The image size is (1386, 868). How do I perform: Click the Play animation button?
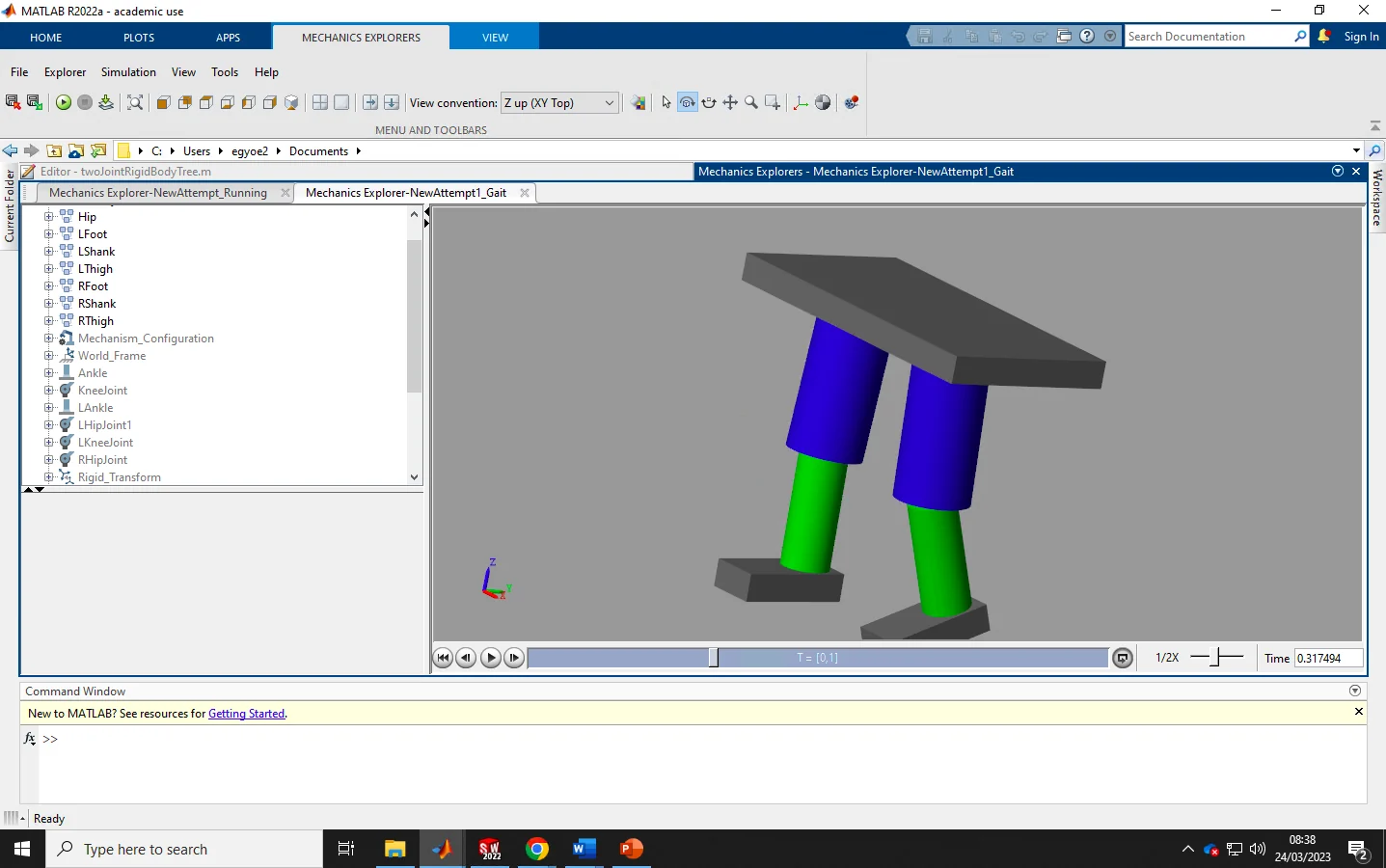coord(491,658)
